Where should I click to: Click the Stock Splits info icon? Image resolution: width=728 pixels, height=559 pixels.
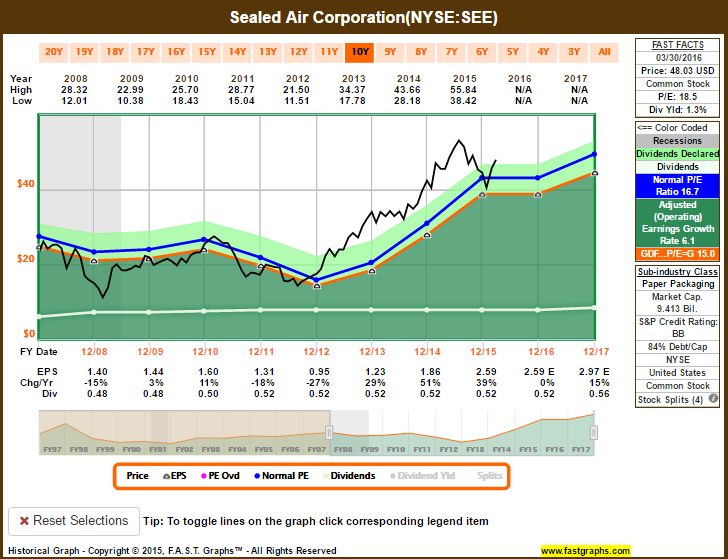coord(713,398)
